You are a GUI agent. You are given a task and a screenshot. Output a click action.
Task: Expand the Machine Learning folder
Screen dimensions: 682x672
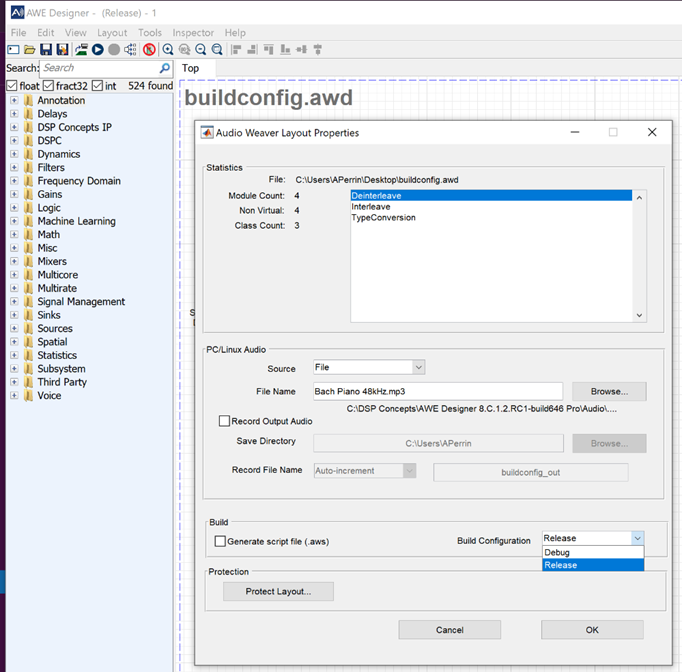coord(14,221)
